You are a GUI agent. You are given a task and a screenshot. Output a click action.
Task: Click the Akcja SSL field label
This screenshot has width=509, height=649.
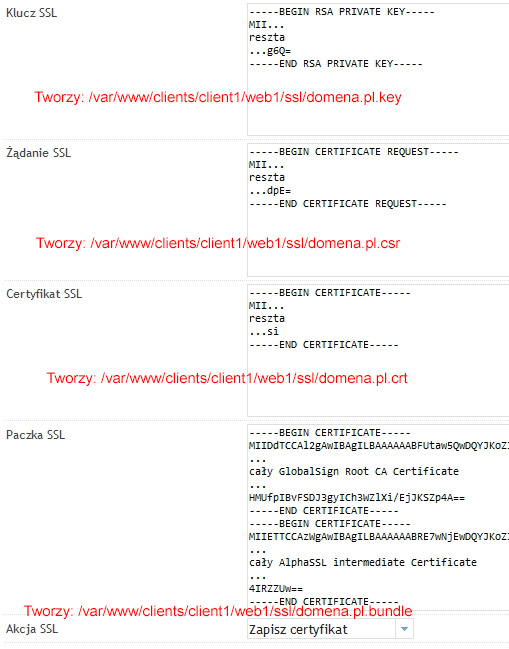pyautogui.click(x=32, y=629)
